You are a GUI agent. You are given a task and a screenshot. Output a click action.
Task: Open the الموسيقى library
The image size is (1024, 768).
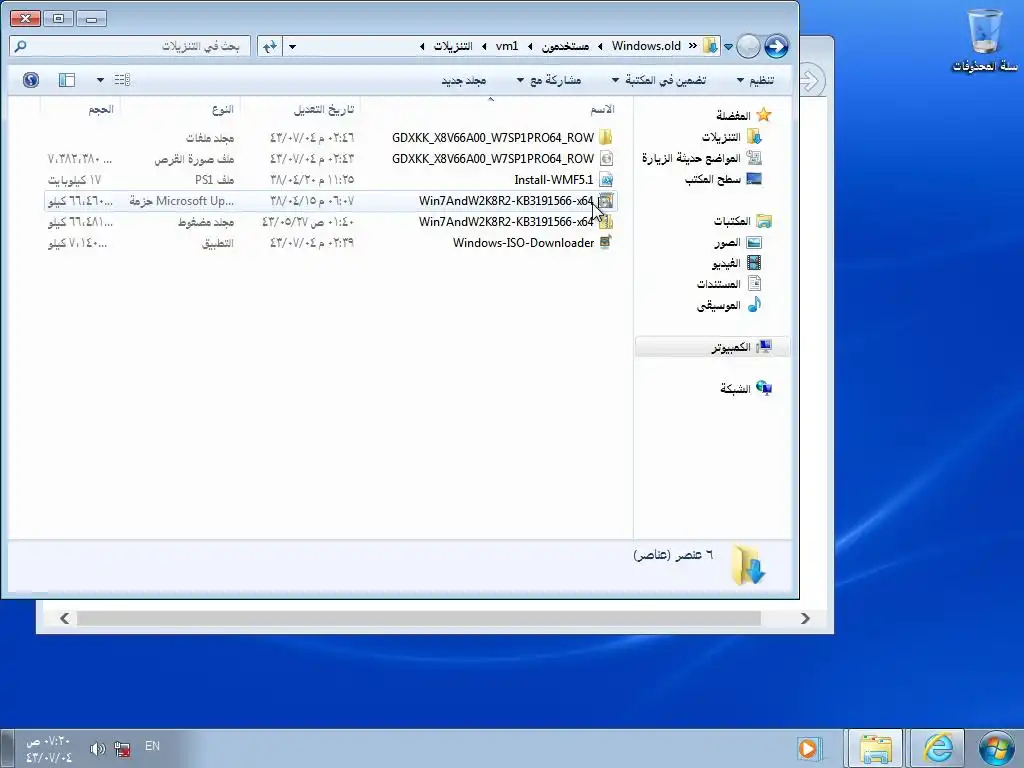tap(718, 305)
